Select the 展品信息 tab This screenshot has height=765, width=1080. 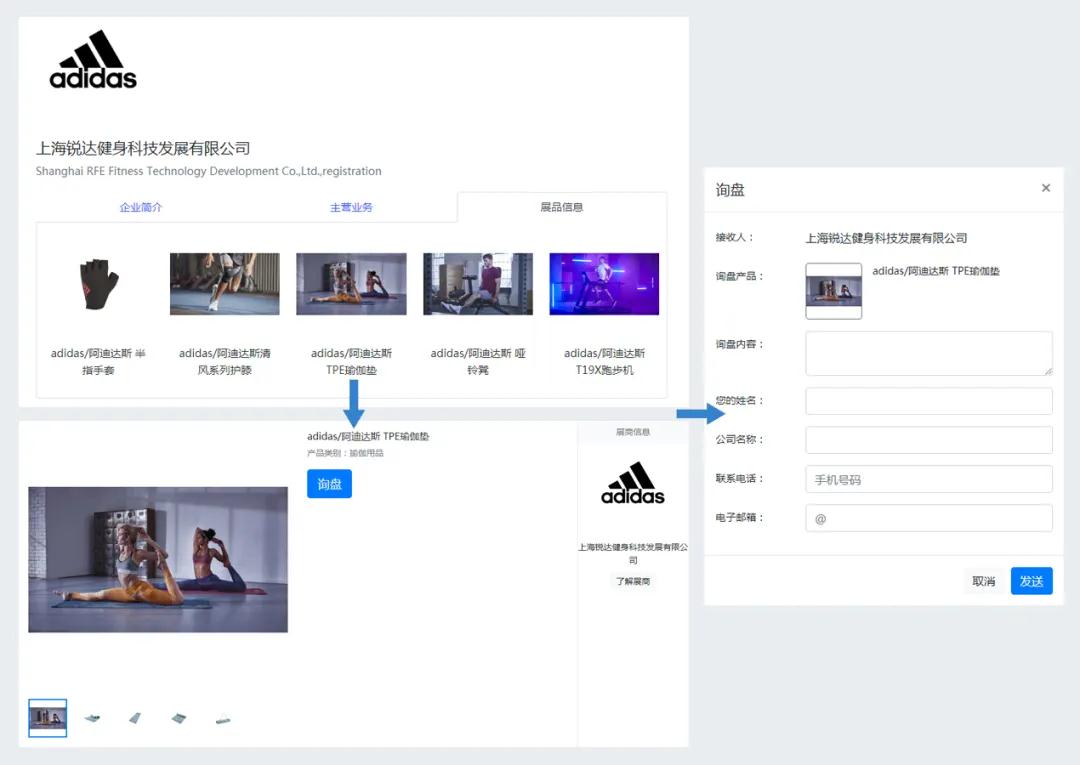point(561,207)
